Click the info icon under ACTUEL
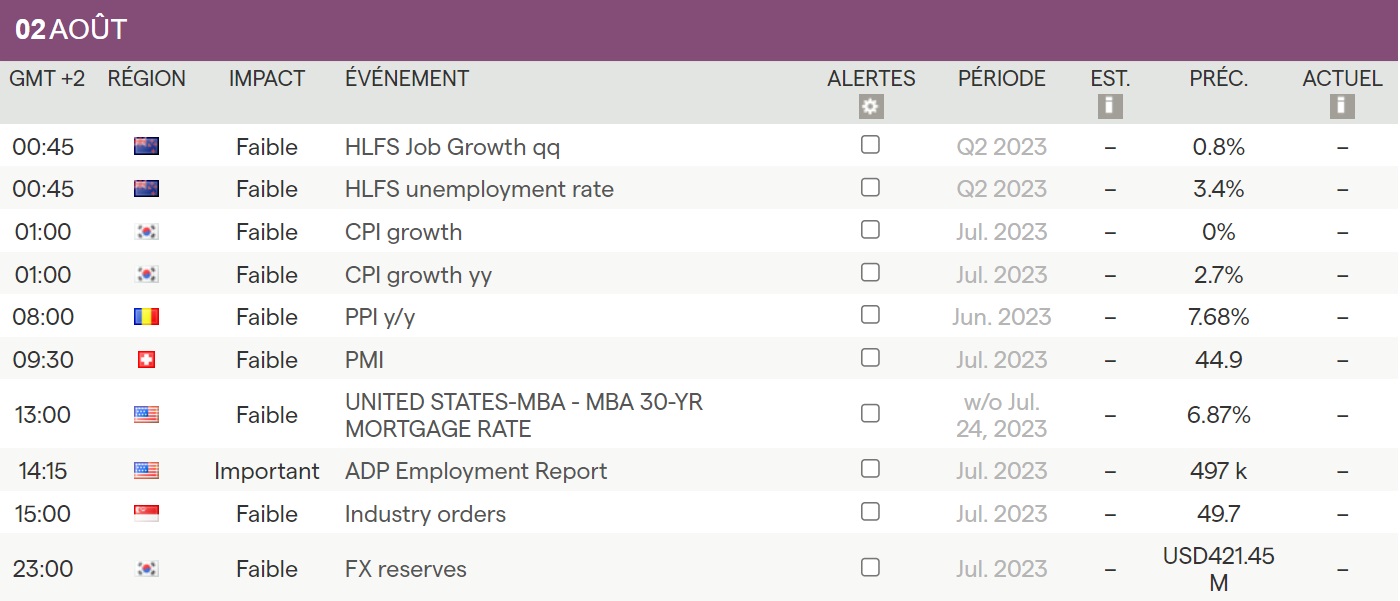Image resolution: width=1400 pixels, height=601 pixels. pyautogui.click(x=1342, y=107)
